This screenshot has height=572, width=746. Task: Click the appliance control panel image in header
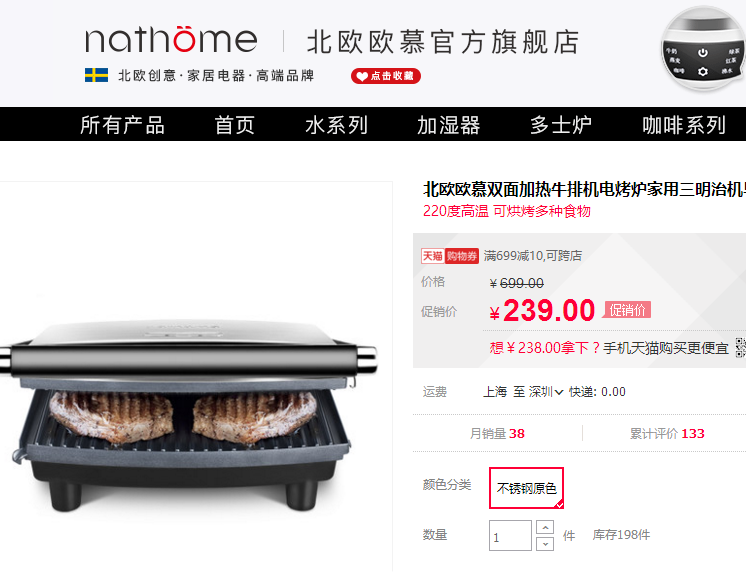point(703,50)
